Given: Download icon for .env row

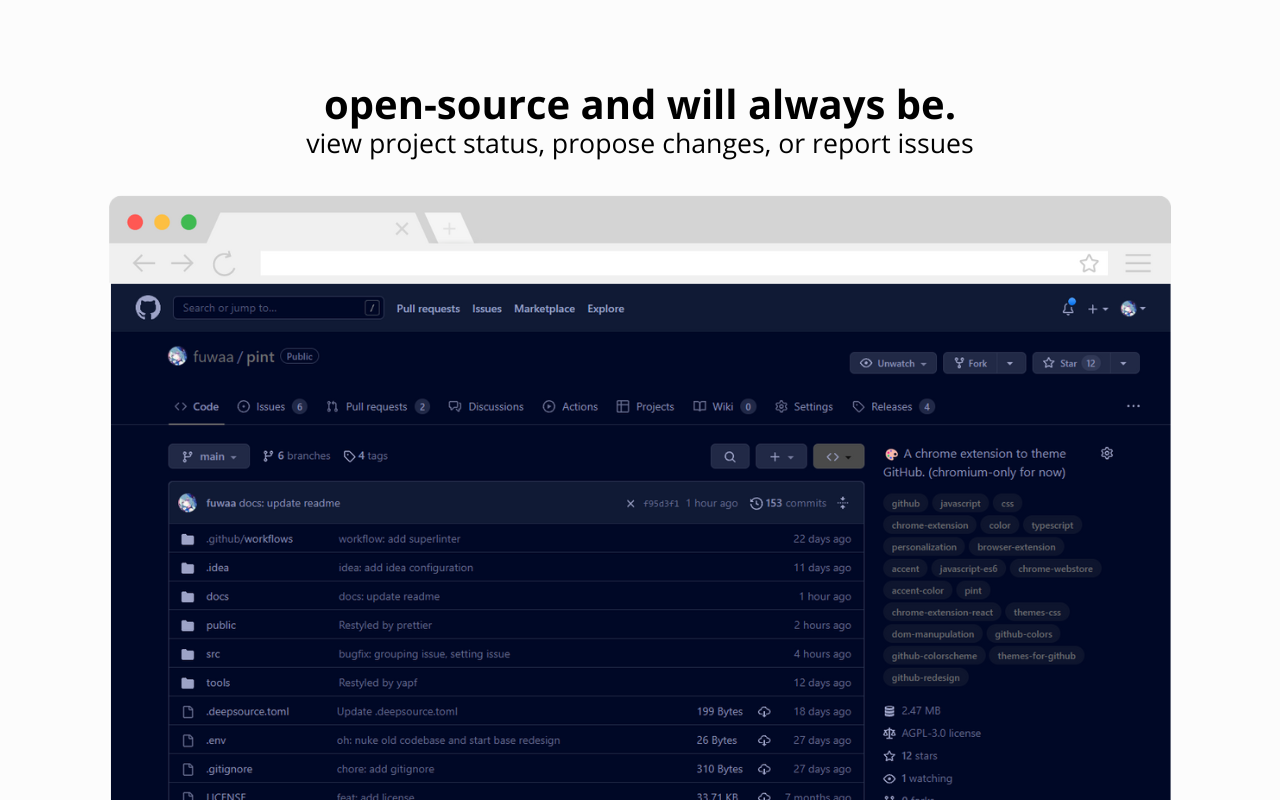Looking at the screenshot, I should tap(764, 741).
